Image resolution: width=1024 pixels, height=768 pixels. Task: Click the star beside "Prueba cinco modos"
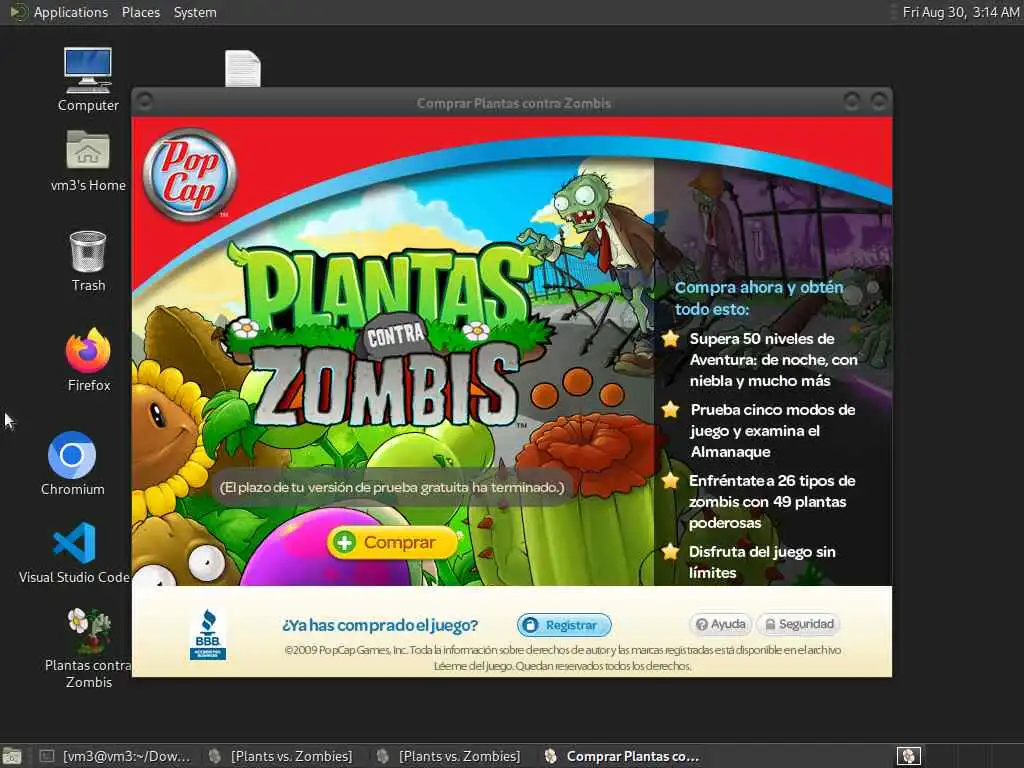tap(671, 409)
